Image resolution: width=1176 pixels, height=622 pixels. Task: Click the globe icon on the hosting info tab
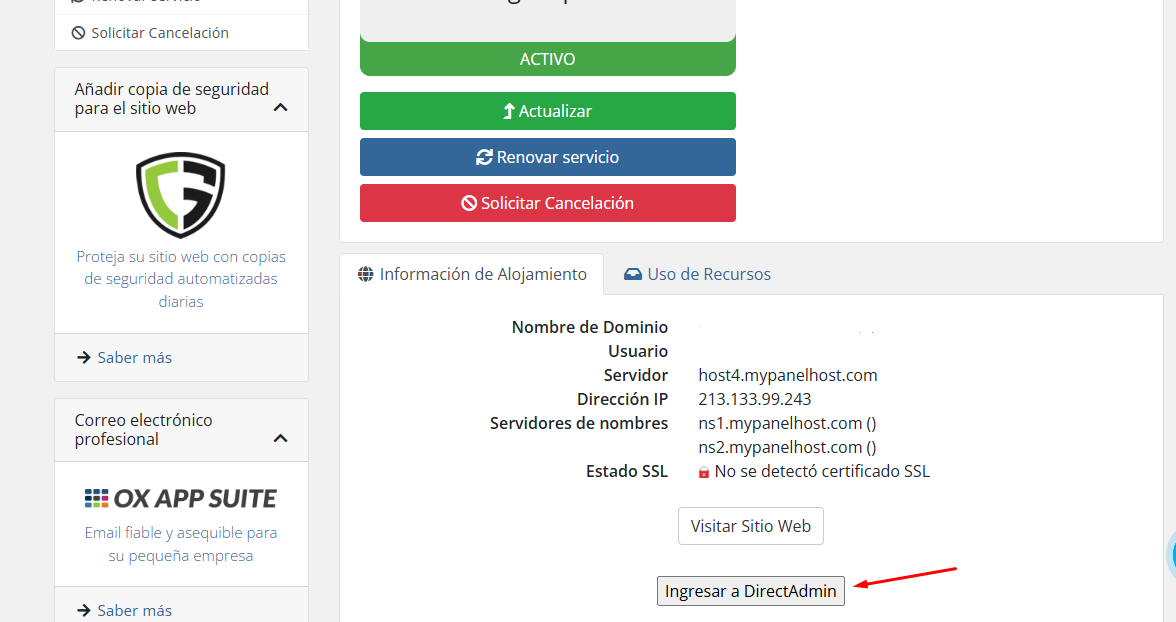(366, 274)
